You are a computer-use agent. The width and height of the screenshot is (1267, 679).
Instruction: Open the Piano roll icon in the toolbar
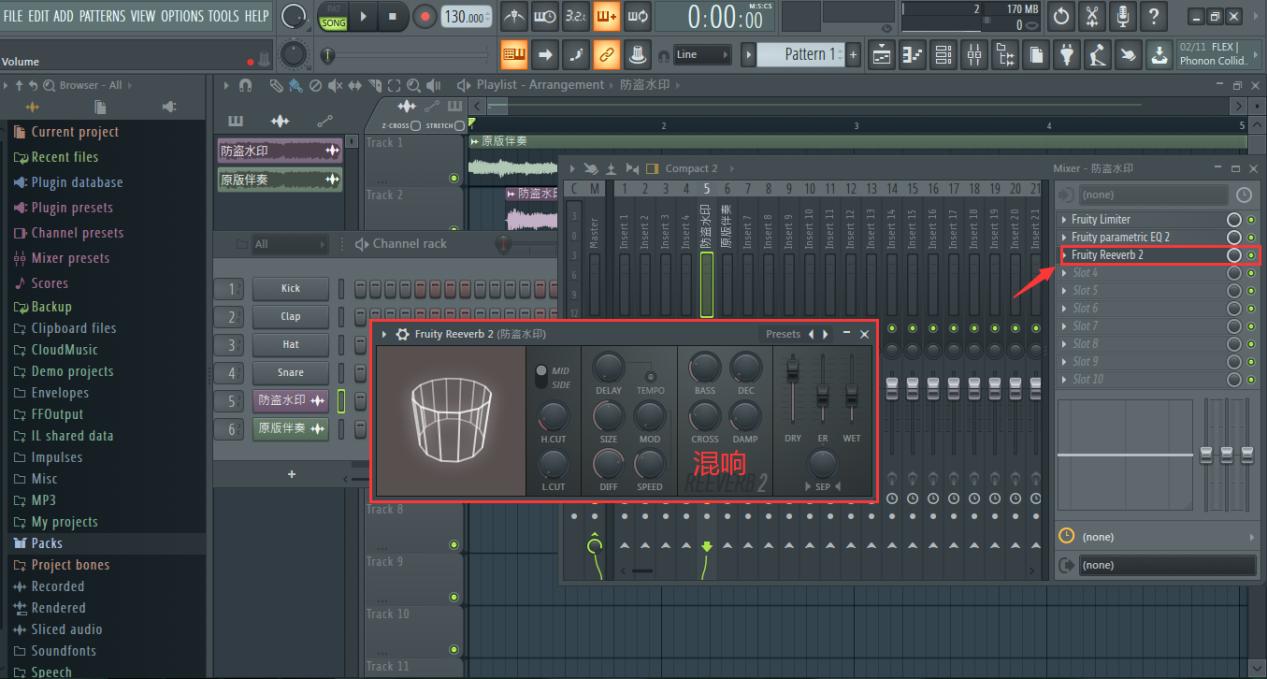click(912, 55)
